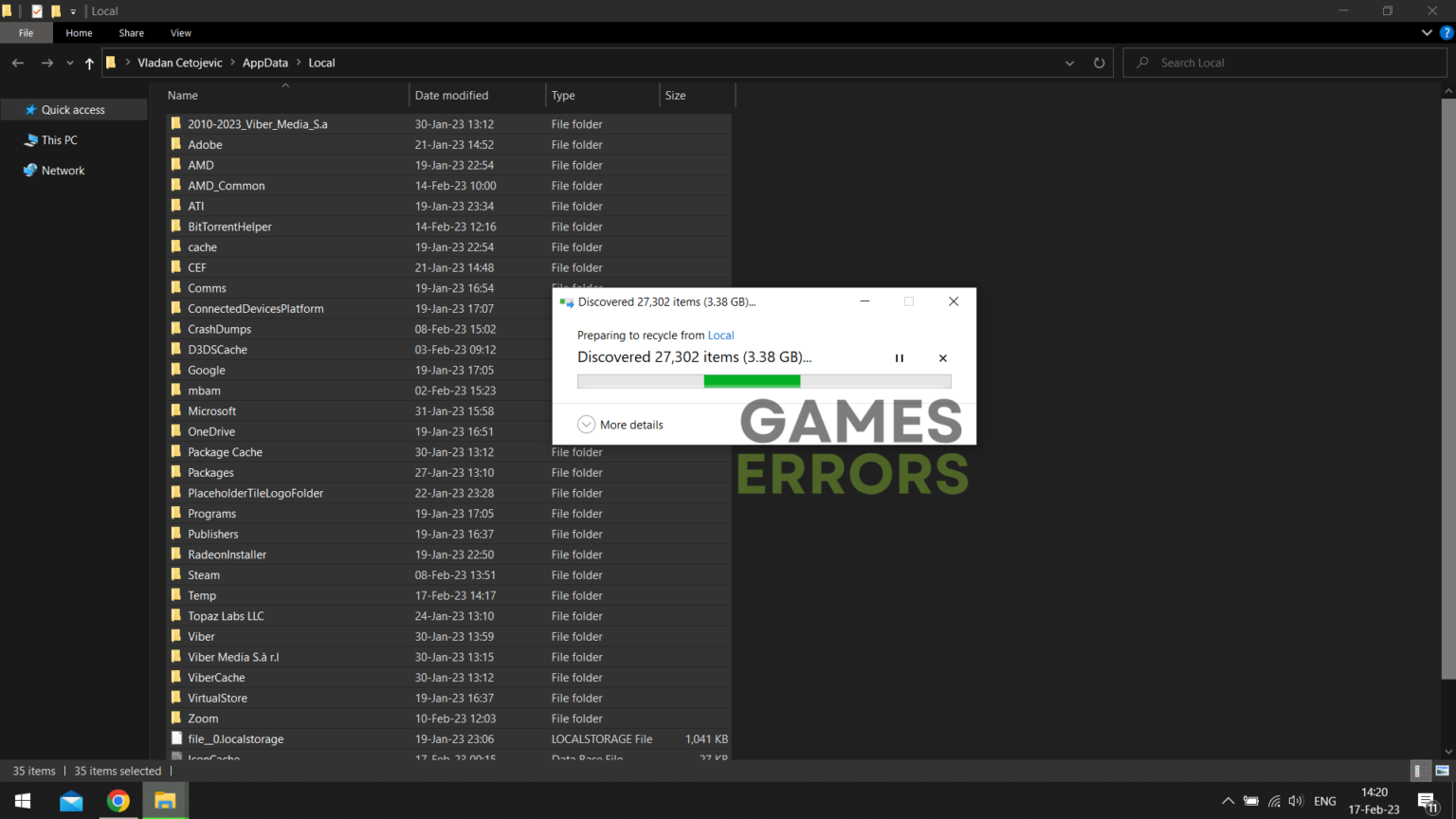The width and height of the screenshot is (1456, 819).
Task: Open the Chrome browser from taskbar
Action: [118, 800]
